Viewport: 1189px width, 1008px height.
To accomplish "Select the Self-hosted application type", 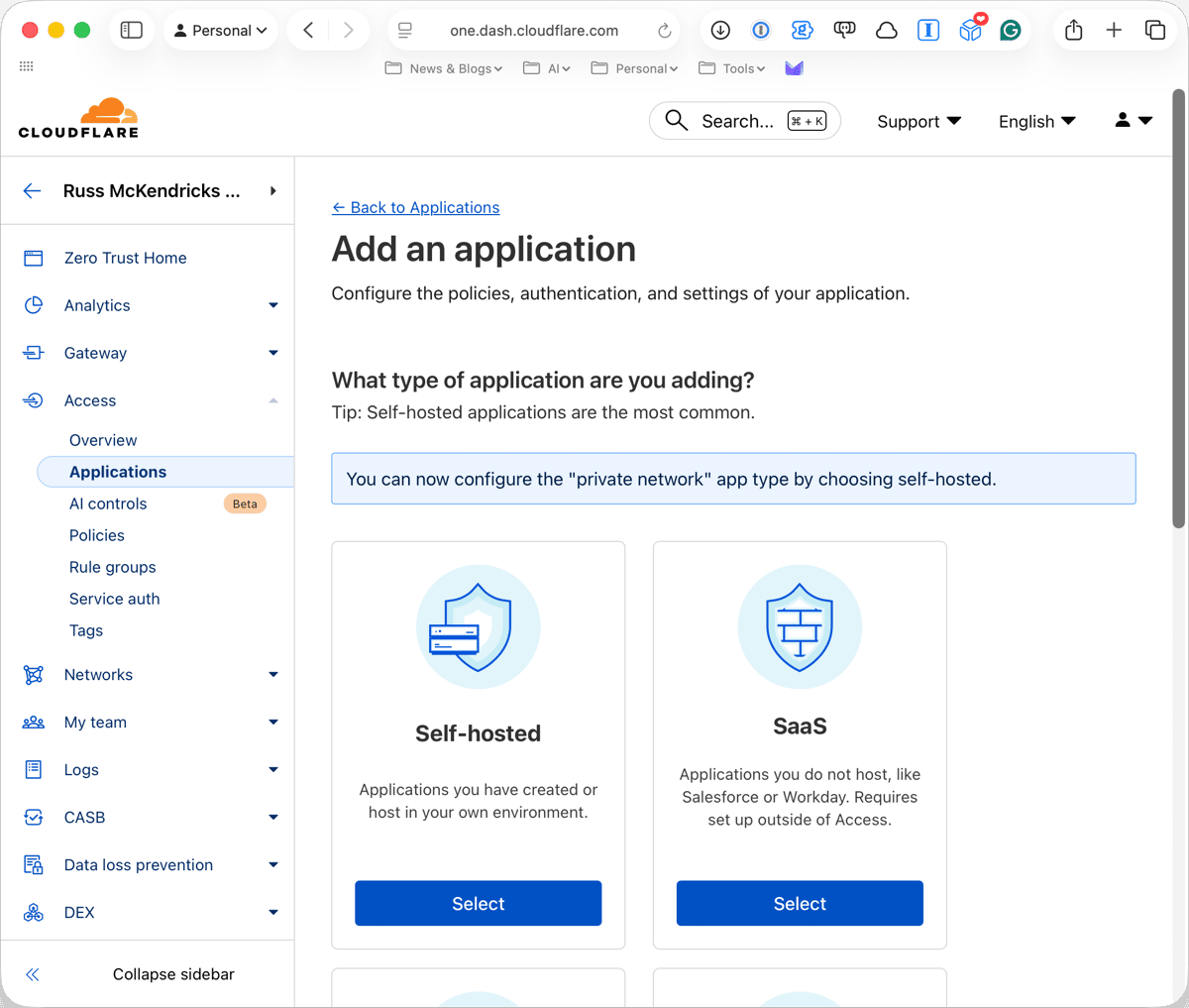I will point(478,903).
